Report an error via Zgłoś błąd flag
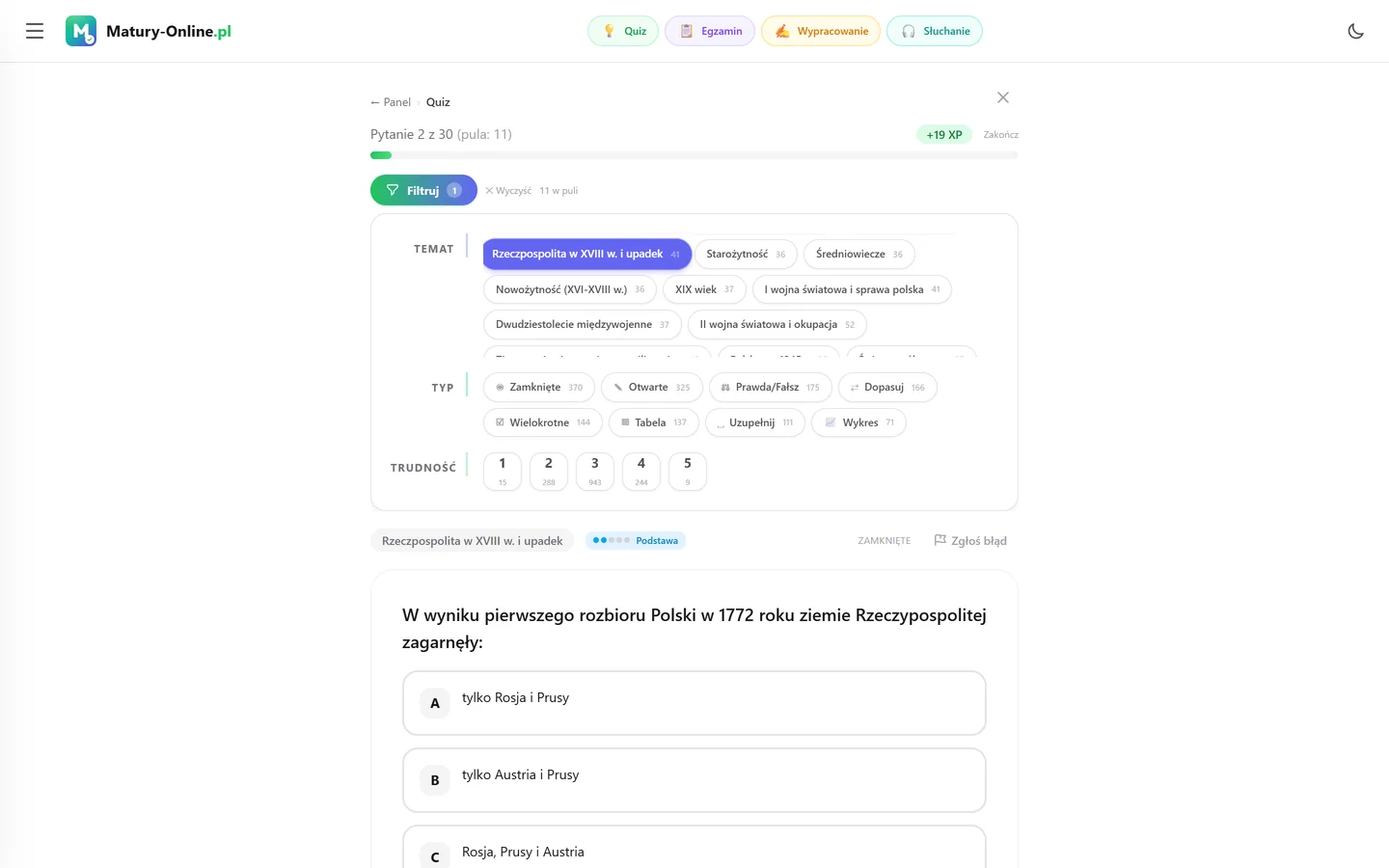Viewport: 1389px width, 868px height. pos(970,541)
